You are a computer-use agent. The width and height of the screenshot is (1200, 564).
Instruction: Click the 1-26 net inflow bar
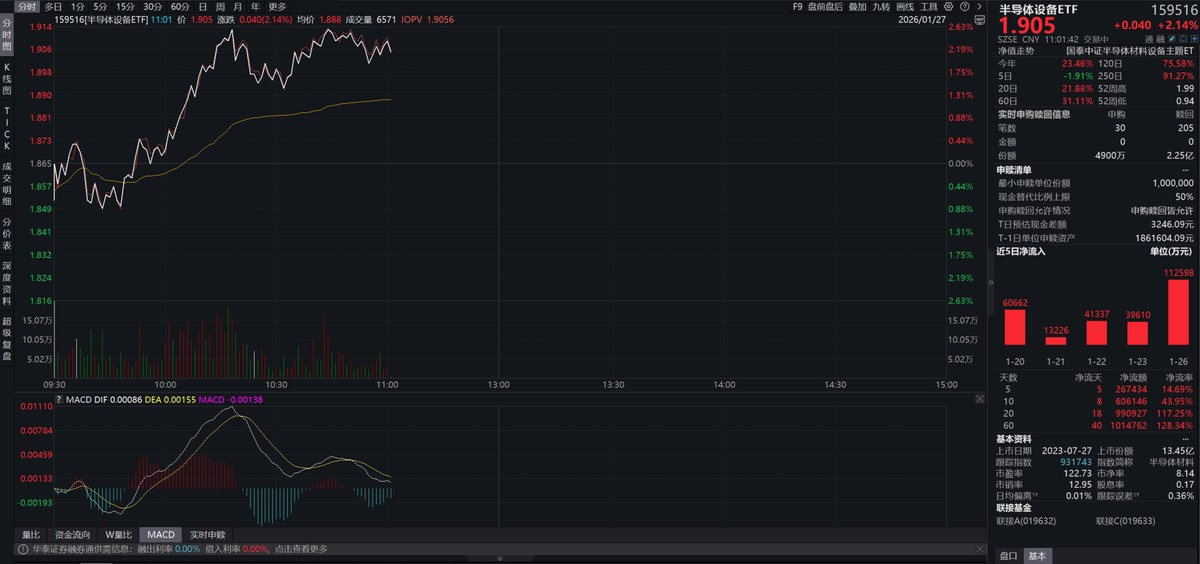[x=1180, y=313]
